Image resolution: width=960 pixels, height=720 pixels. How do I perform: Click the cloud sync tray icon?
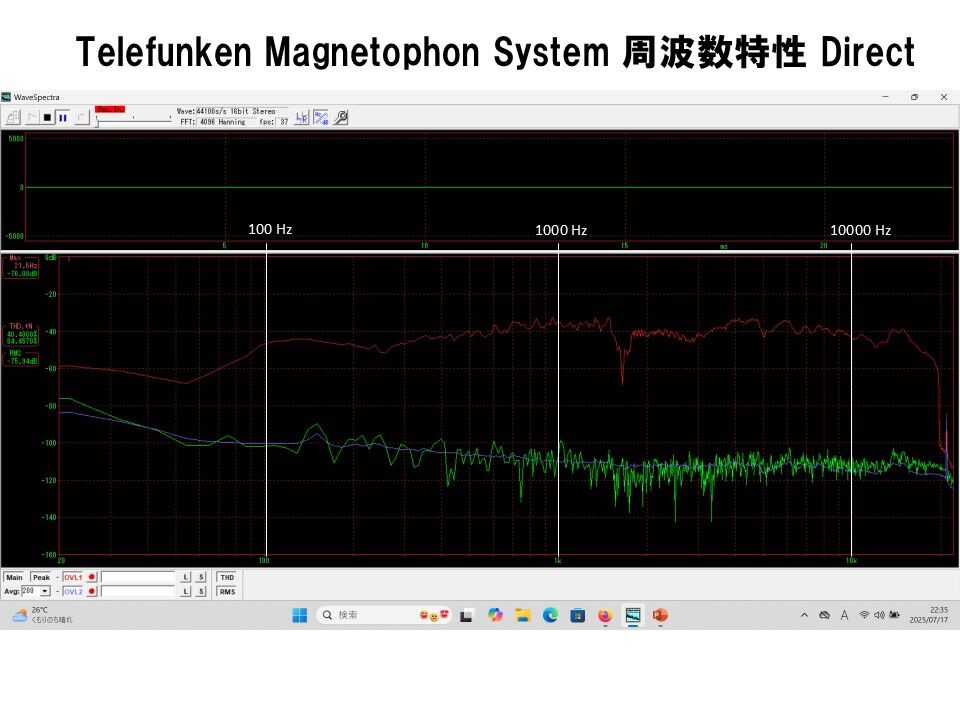click(x=824, y=615)
